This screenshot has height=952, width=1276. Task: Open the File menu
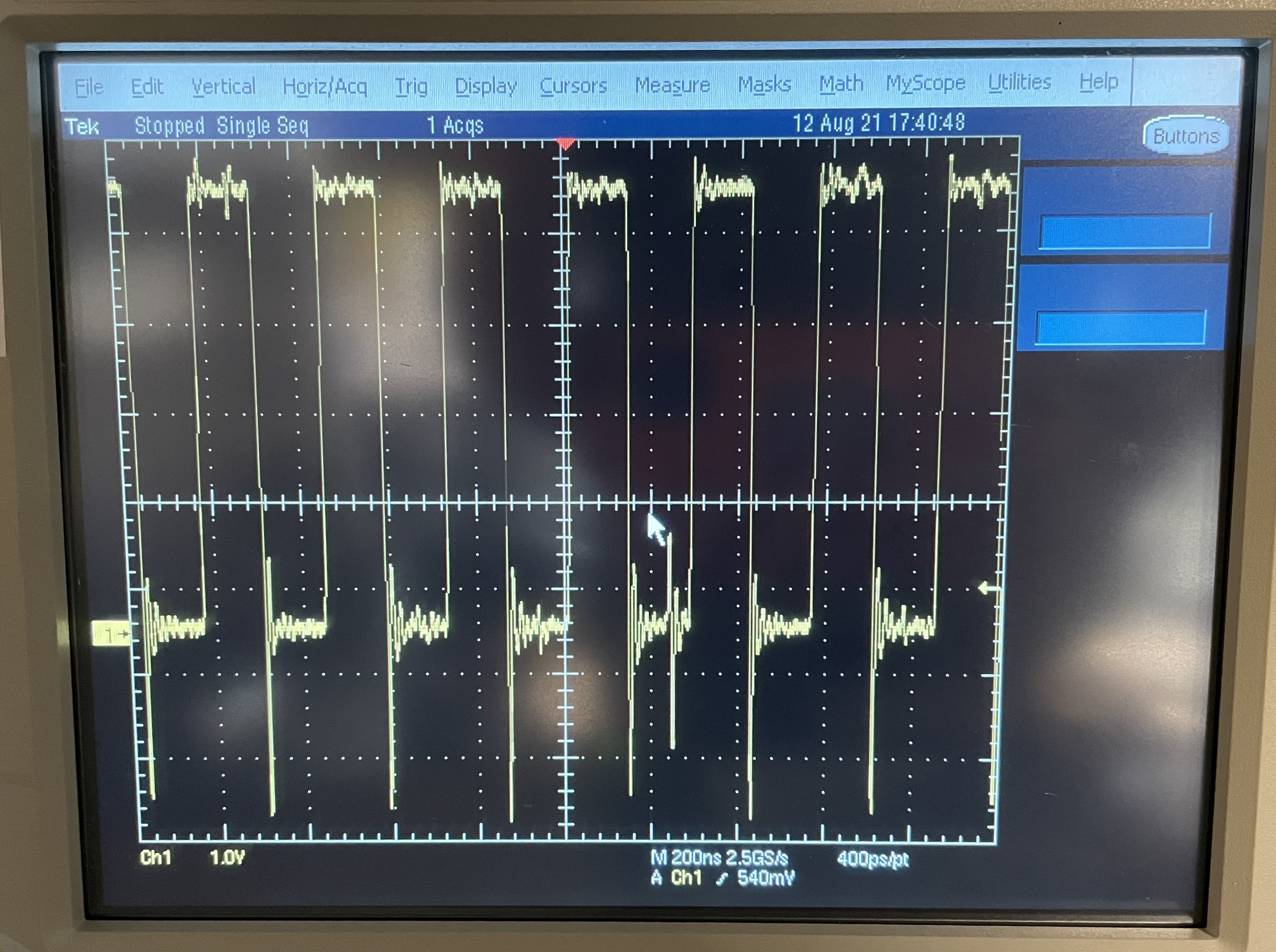(x=89, y=87)
